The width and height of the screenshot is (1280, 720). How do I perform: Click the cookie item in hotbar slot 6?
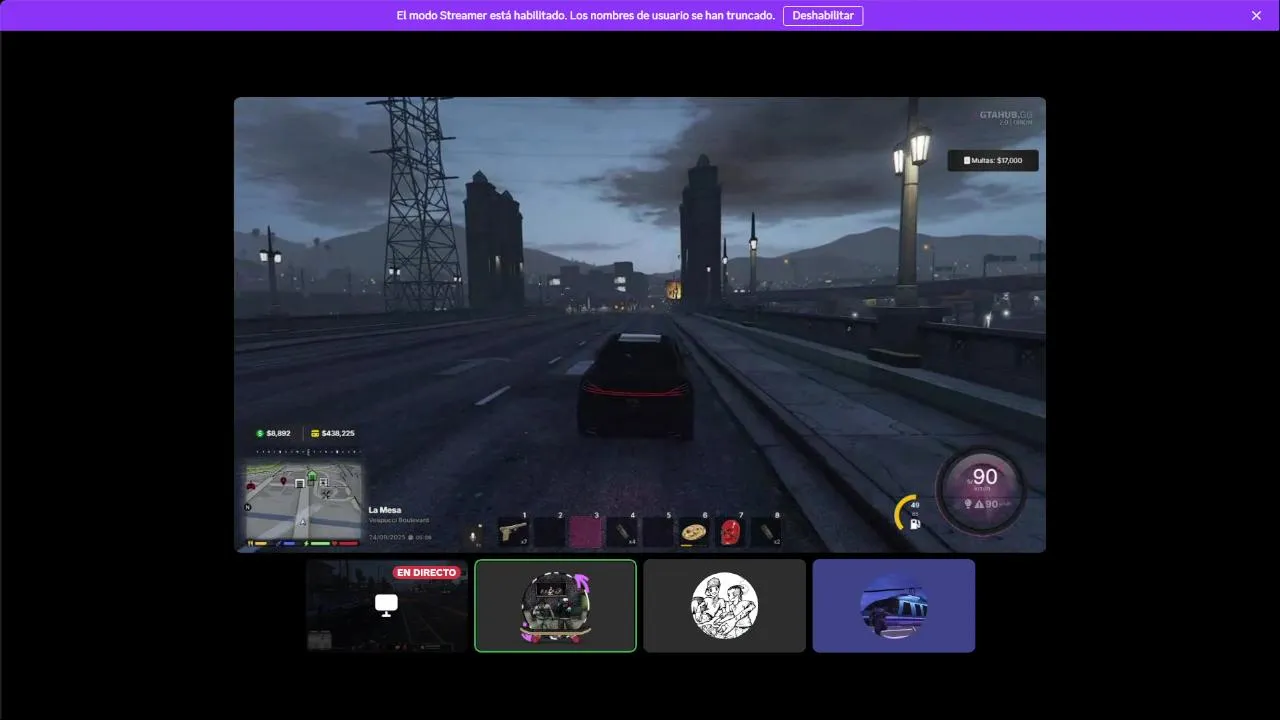[694, 531]
